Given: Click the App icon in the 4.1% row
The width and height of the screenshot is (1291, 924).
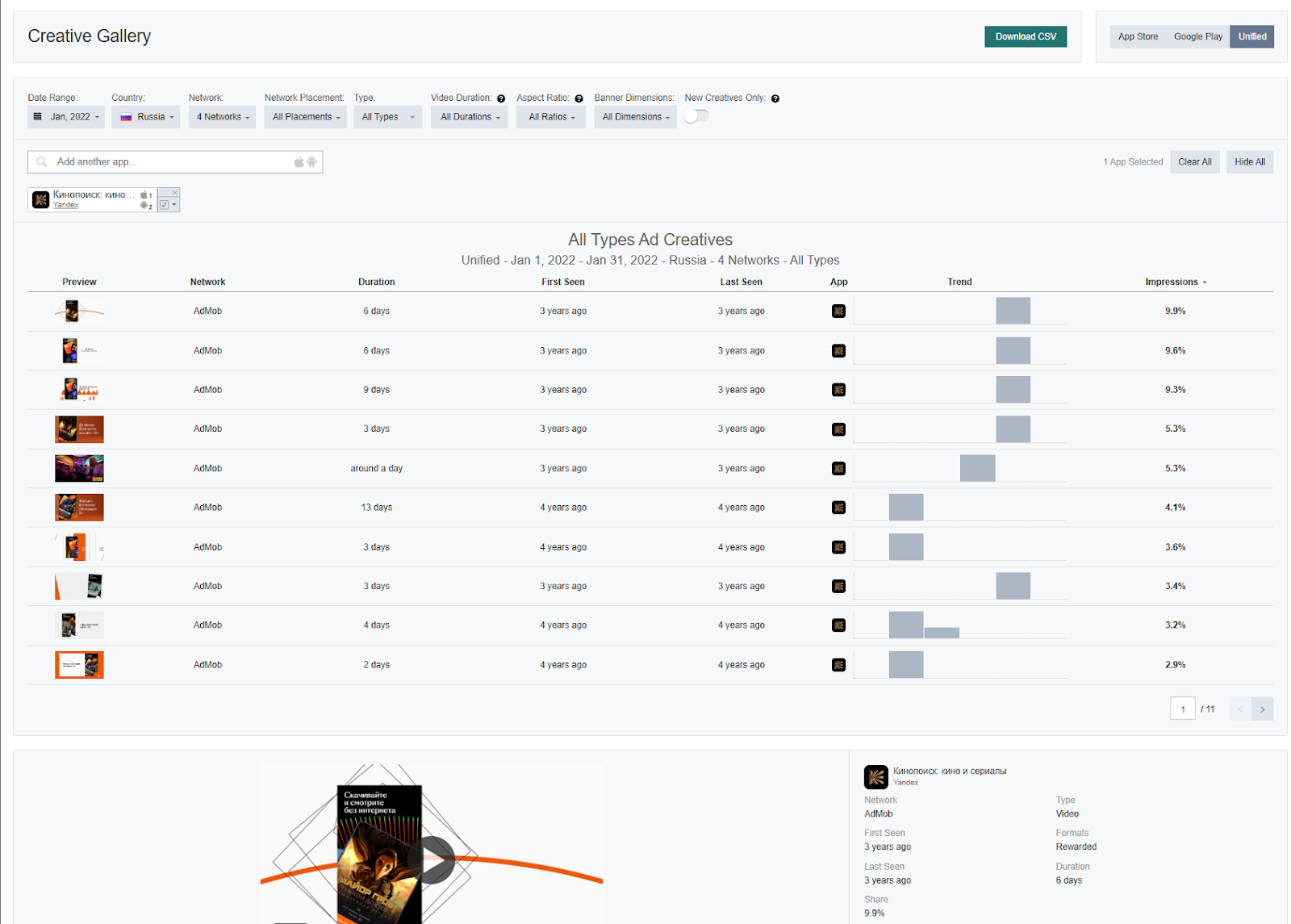Looking at the screenshot, I should click(x=839, y=508).
